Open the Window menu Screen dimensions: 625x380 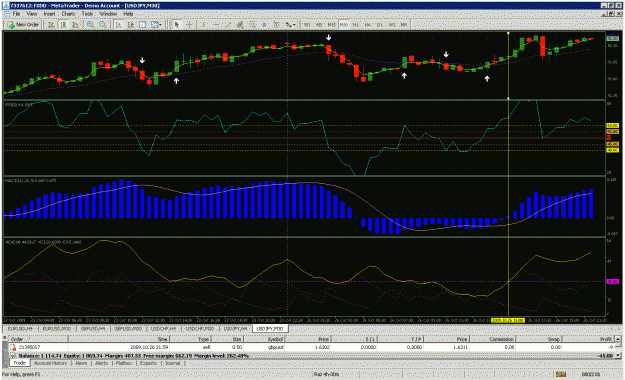coord(108,14)
